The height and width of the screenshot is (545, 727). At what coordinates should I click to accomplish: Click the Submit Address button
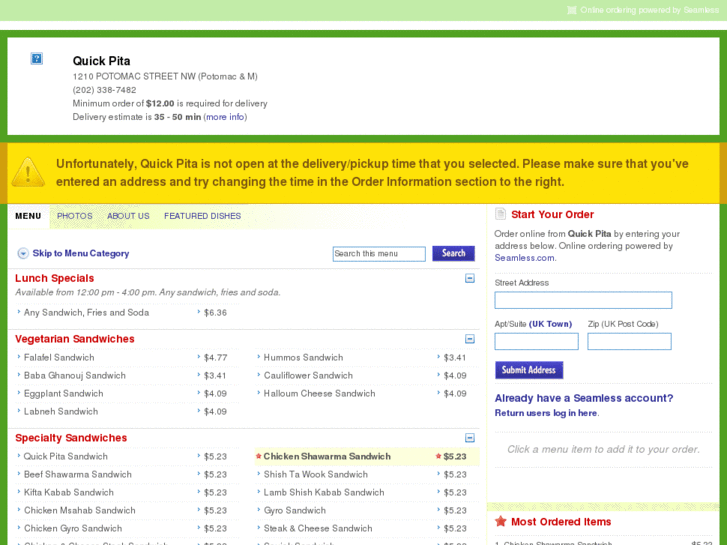pos(529,370)
